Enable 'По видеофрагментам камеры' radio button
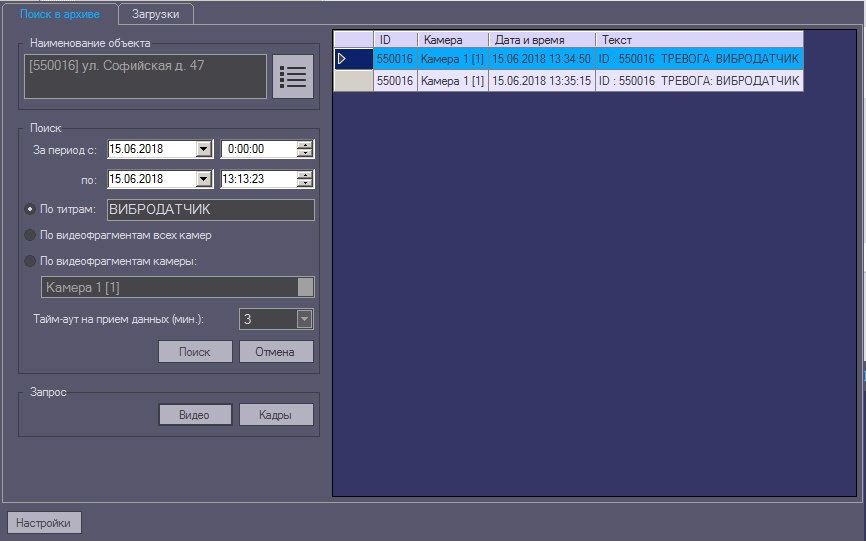 click(x=29, y=261)
